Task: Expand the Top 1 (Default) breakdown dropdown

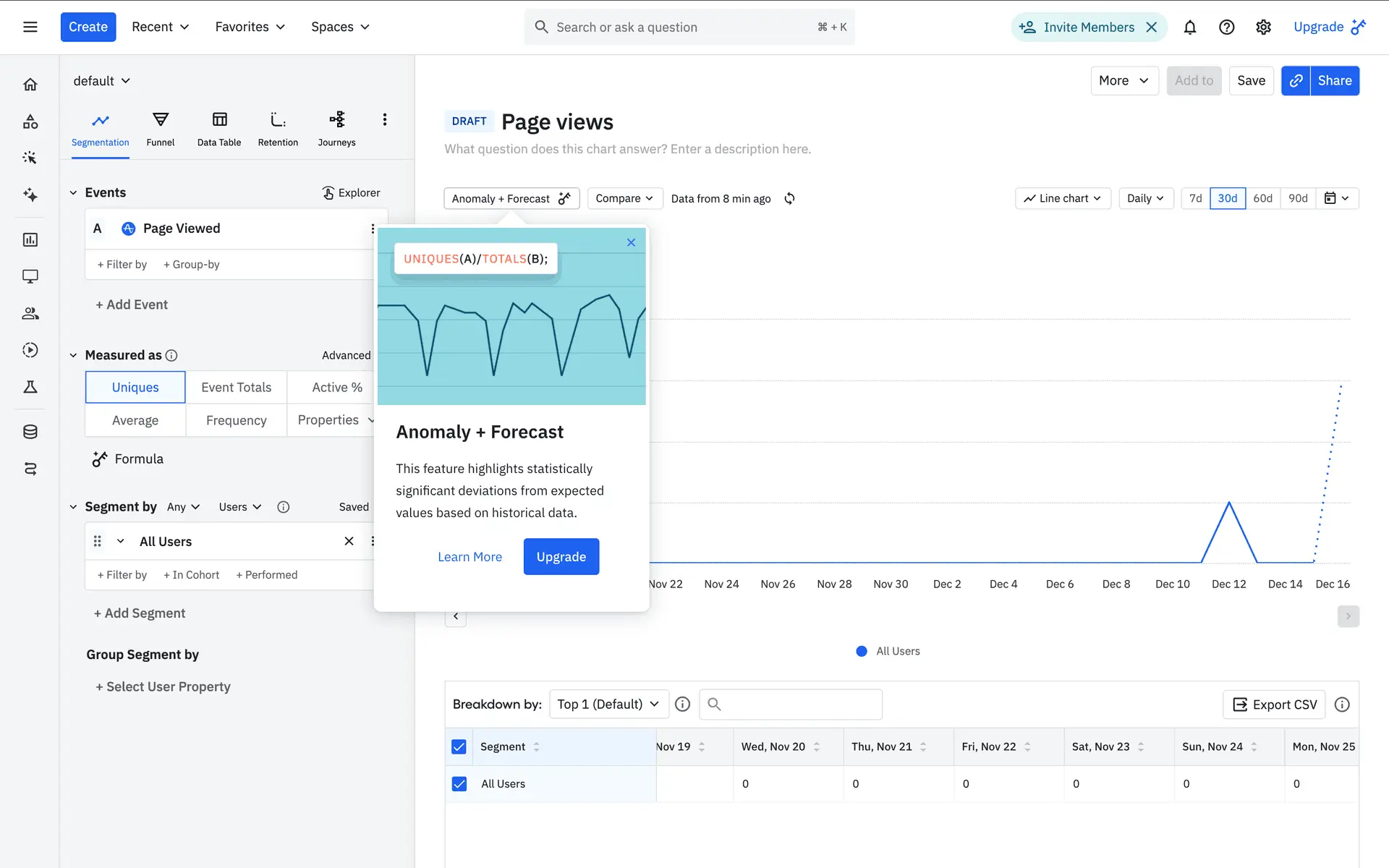Action: tap(608, 704)
